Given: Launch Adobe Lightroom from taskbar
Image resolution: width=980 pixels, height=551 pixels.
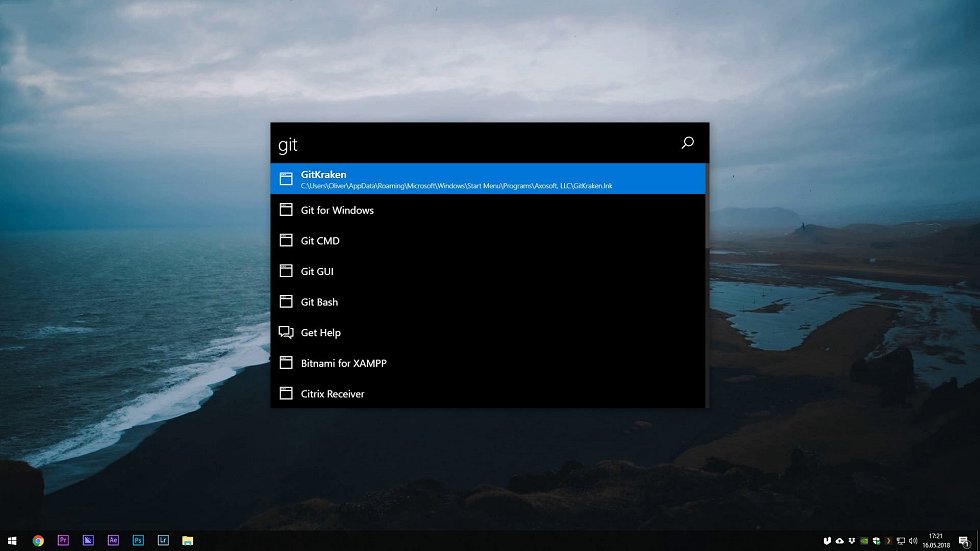Looking at the screenshot, I should (163, 540).
